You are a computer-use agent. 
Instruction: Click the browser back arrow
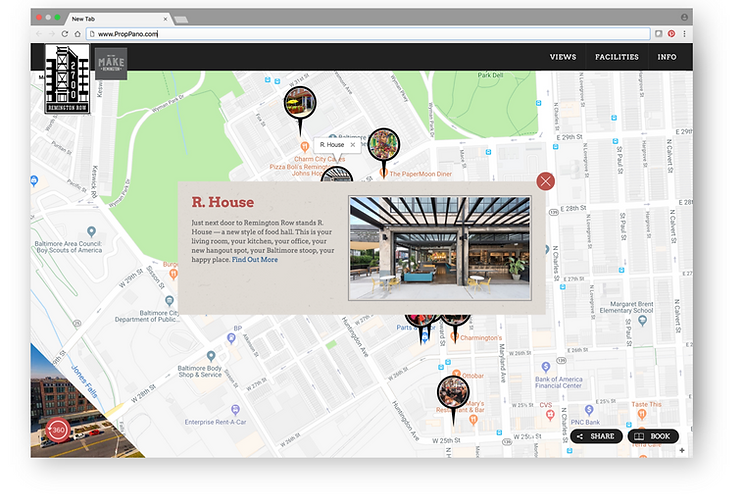(39, 34)
